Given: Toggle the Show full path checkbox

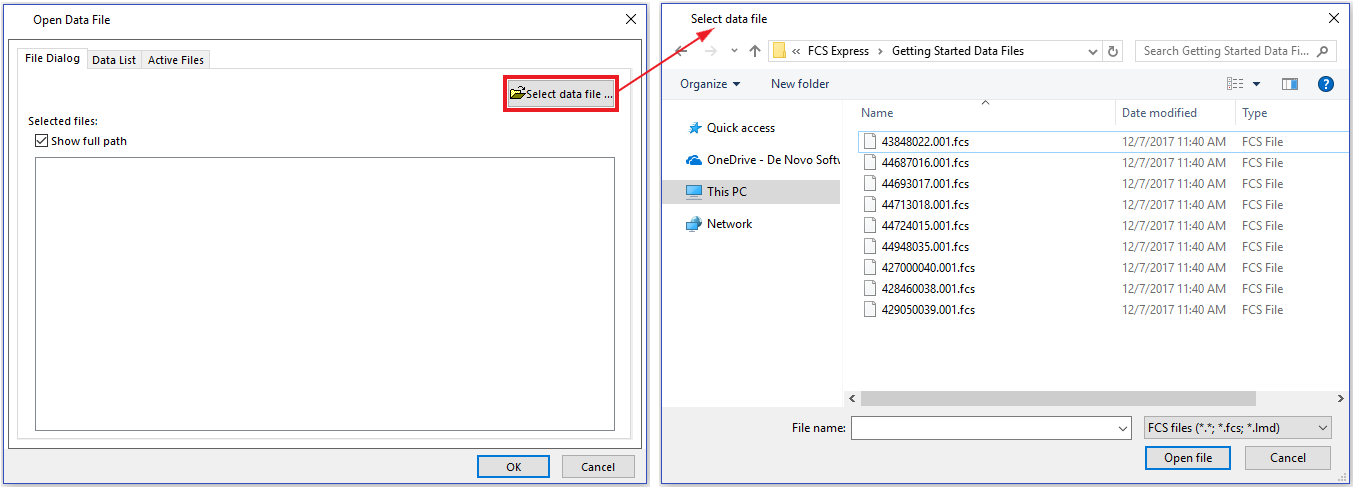Looking at the screenshot, I should point(41,141).
